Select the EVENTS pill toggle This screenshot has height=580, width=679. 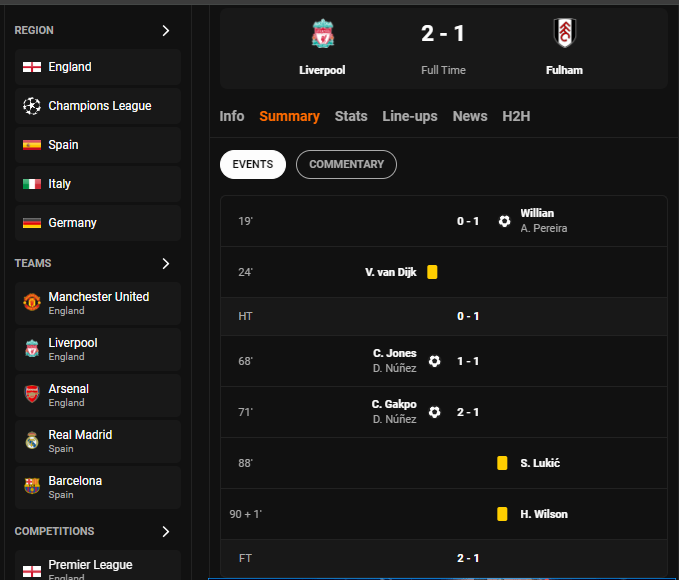[x=253, y=164]
